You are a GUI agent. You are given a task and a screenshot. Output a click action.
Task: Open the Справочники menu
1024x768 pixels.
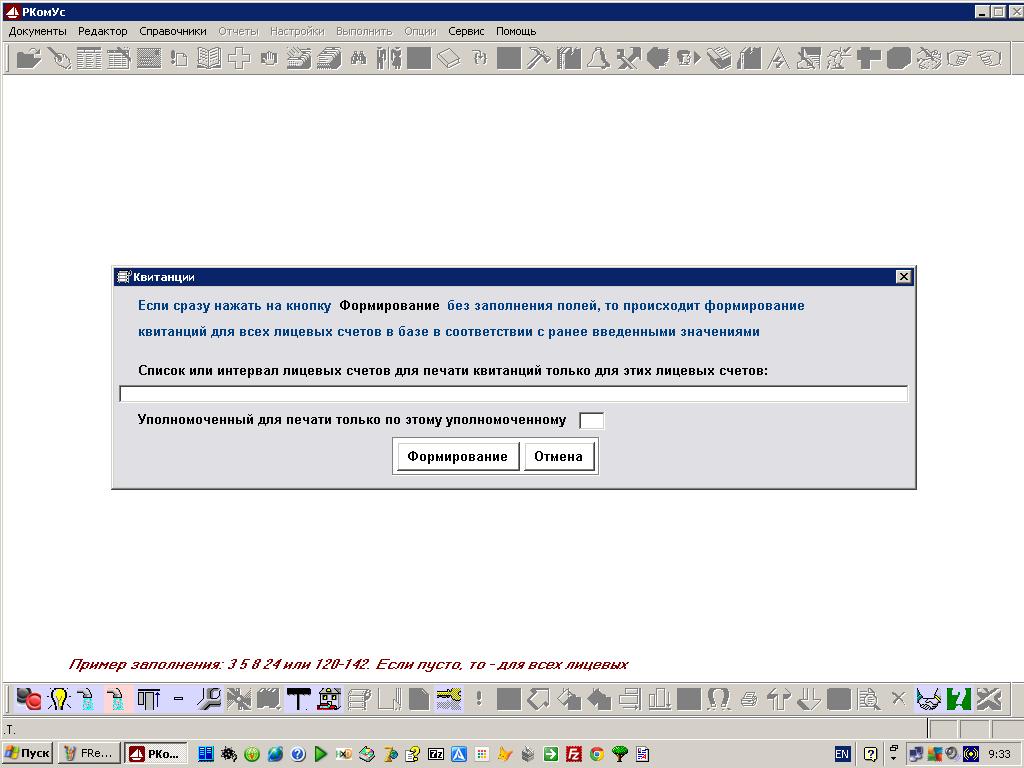click(x=173, y=31)
